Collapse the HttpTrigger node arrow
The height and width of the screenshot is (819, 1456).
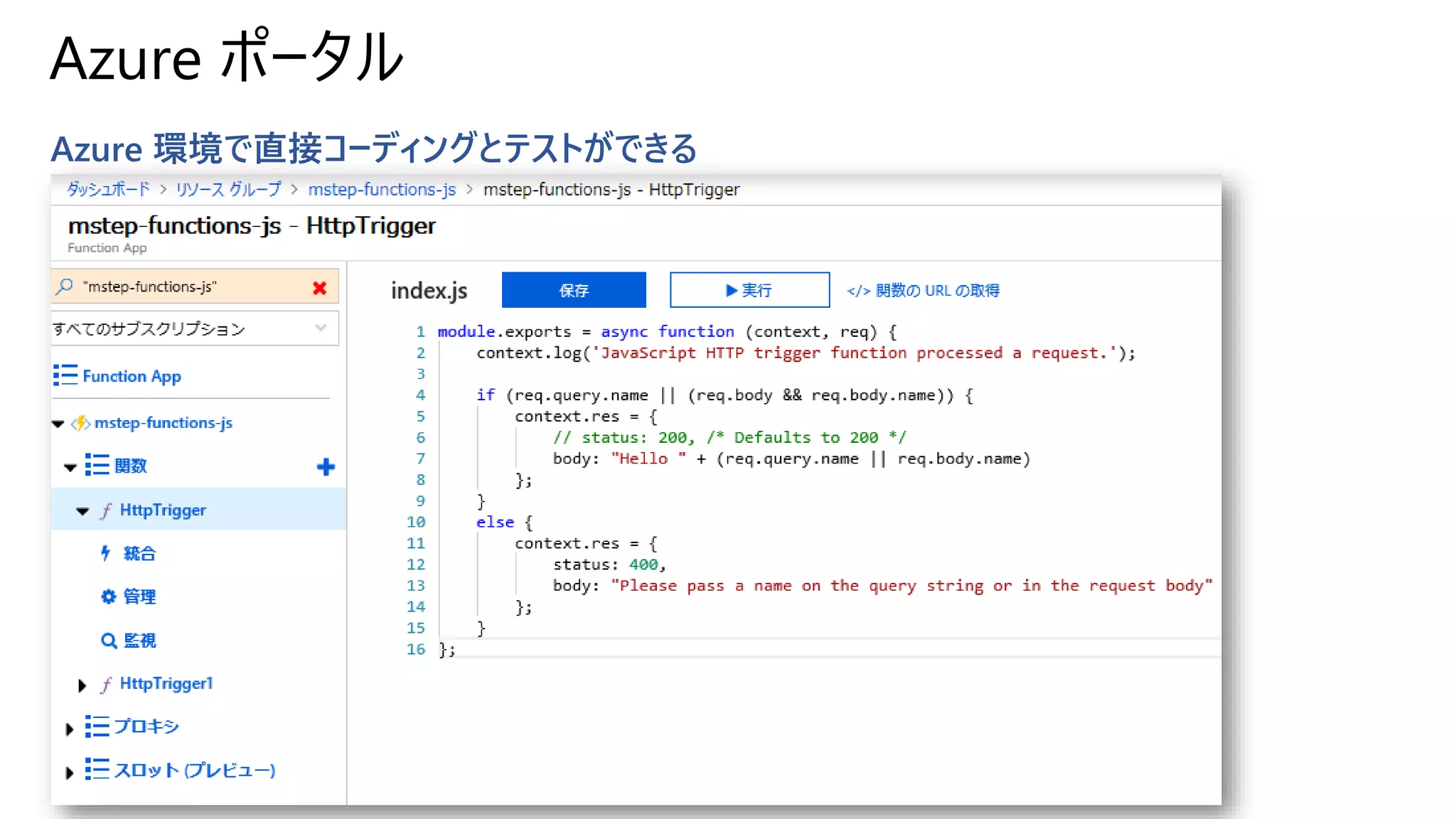click(82, 511)
